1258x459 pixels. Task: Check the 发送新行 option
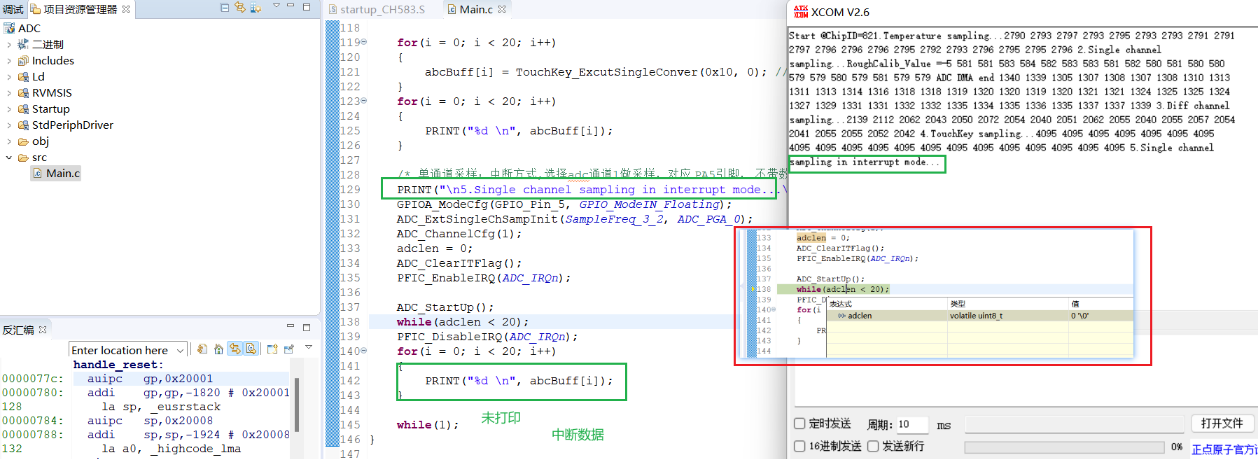click(x=873, y=446)
